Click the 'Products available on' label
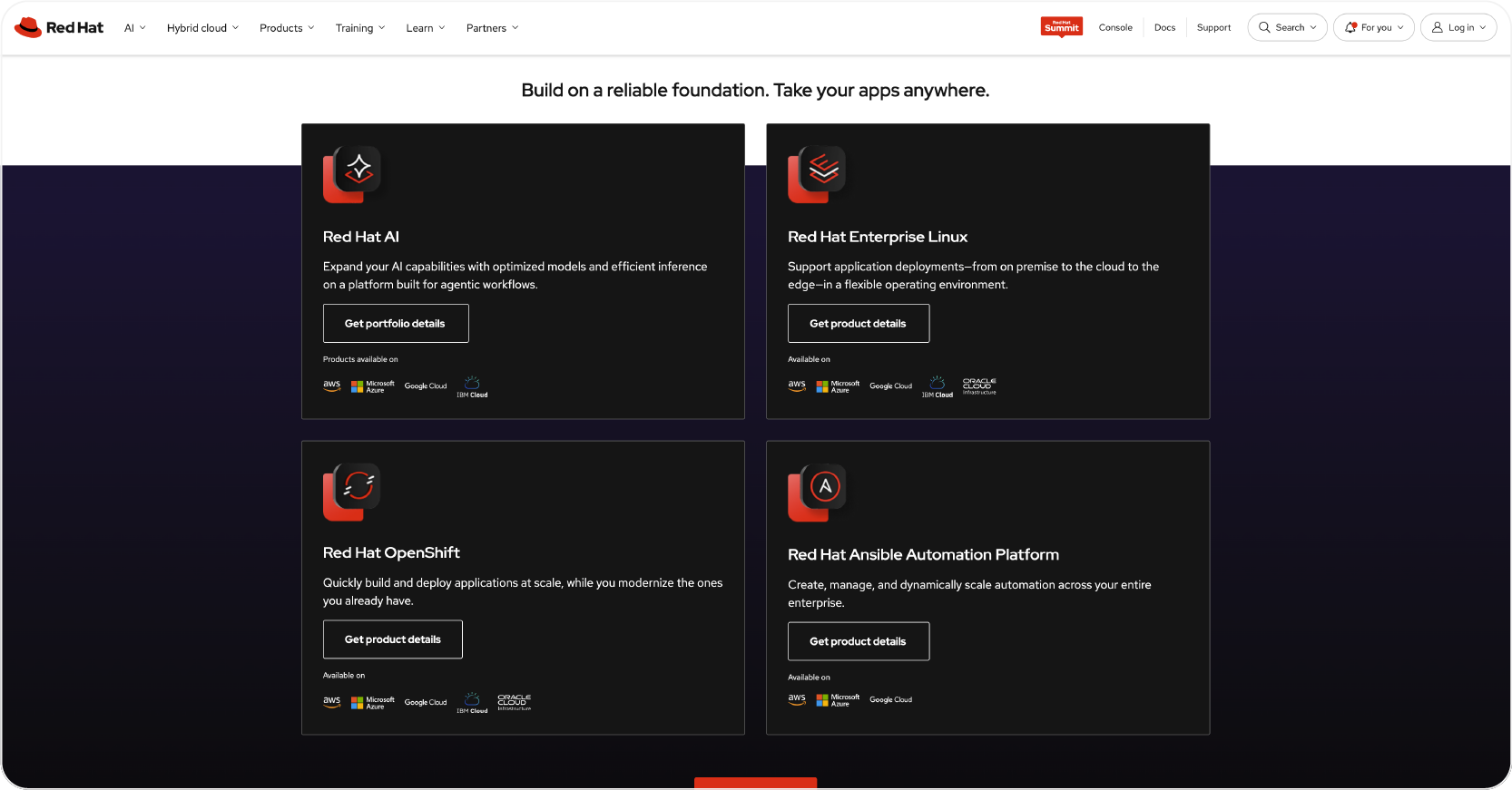The height and width of the screenshot is (790, 1512). [360, 359]
